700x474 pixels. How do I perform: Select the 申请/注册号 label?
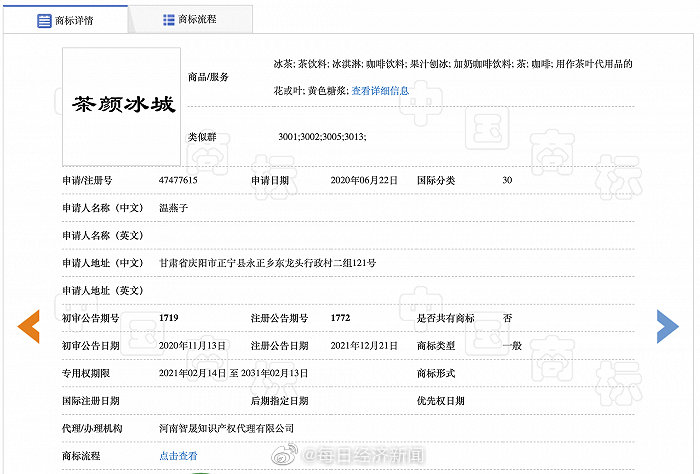pyautogui.click(x=88, y=180)
